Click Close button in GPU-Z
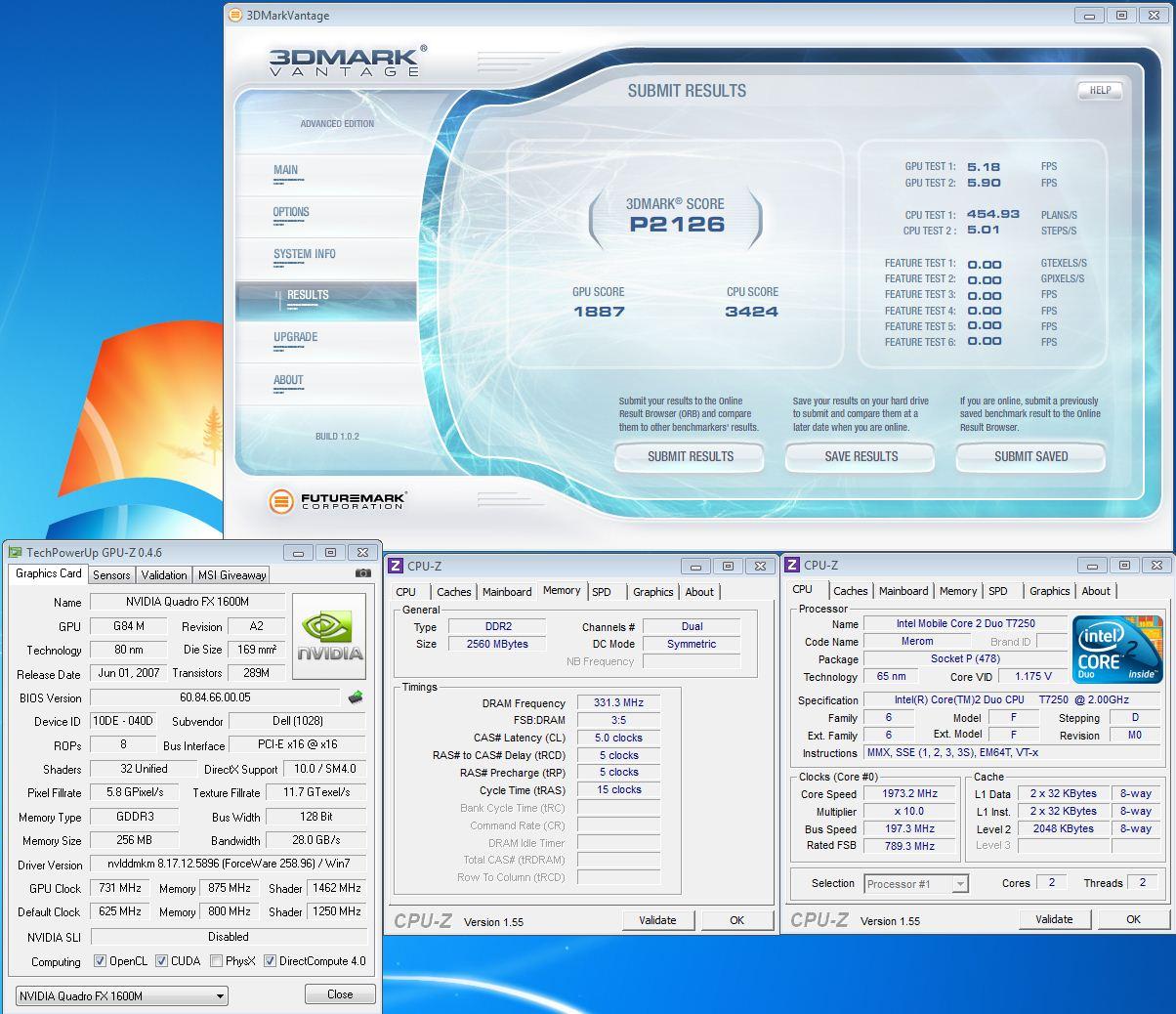This screenshot has width=1176, height=1014. tap(340, 993)
